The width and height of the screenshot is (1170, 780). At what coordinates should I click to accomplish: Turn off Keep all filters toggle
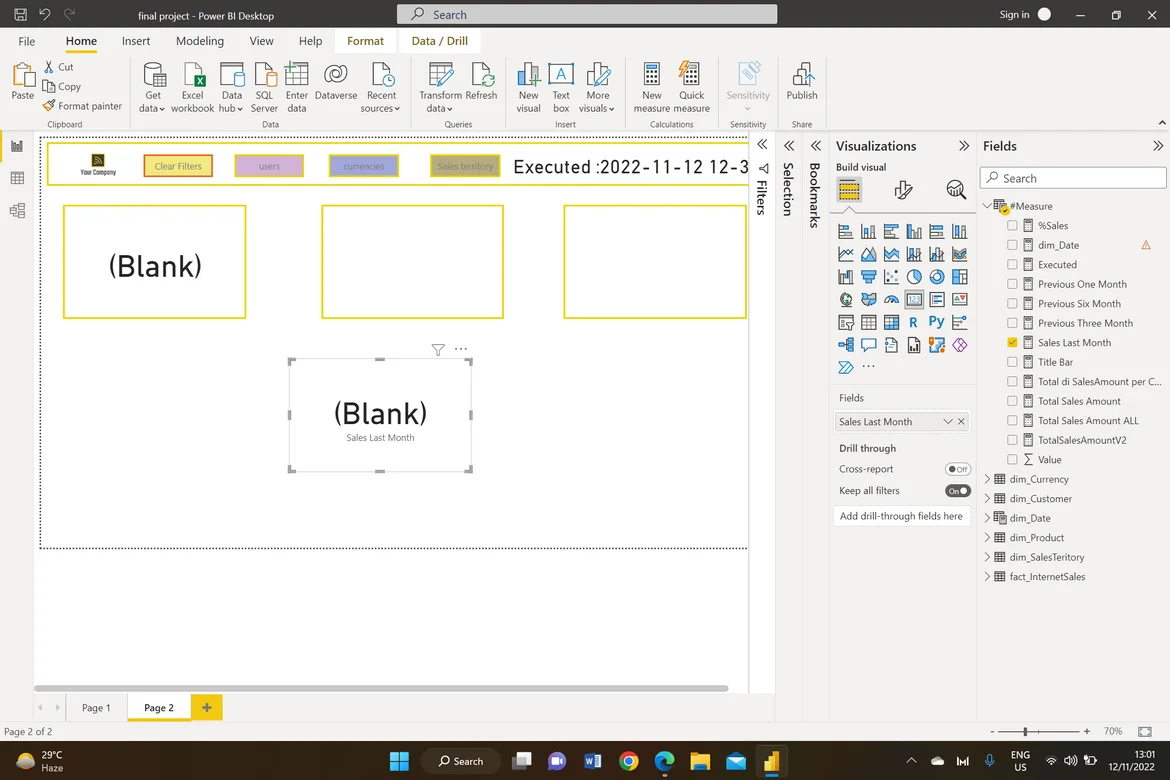click(x=957, y=491)
